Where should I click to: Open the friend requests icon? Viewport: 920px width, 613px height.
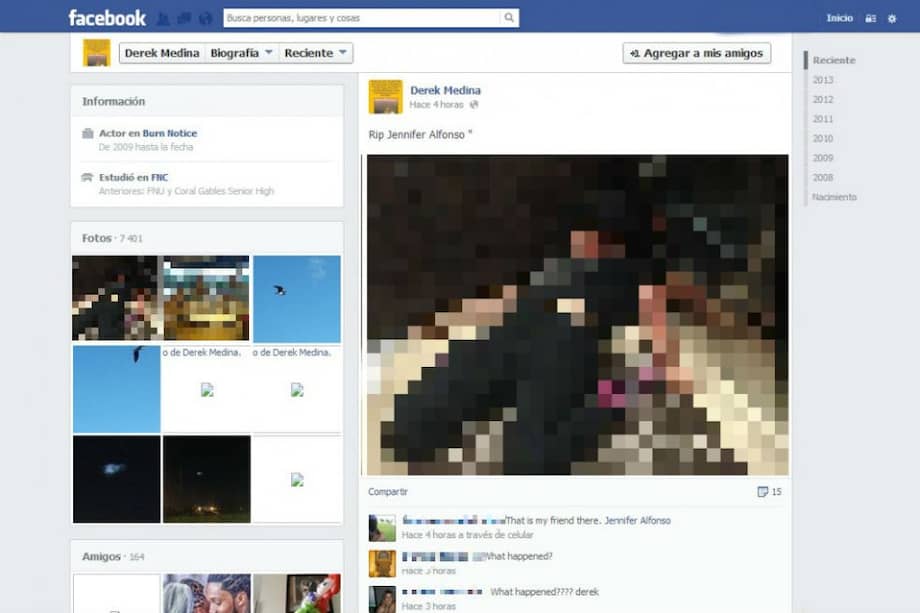(x=163, y=19)
